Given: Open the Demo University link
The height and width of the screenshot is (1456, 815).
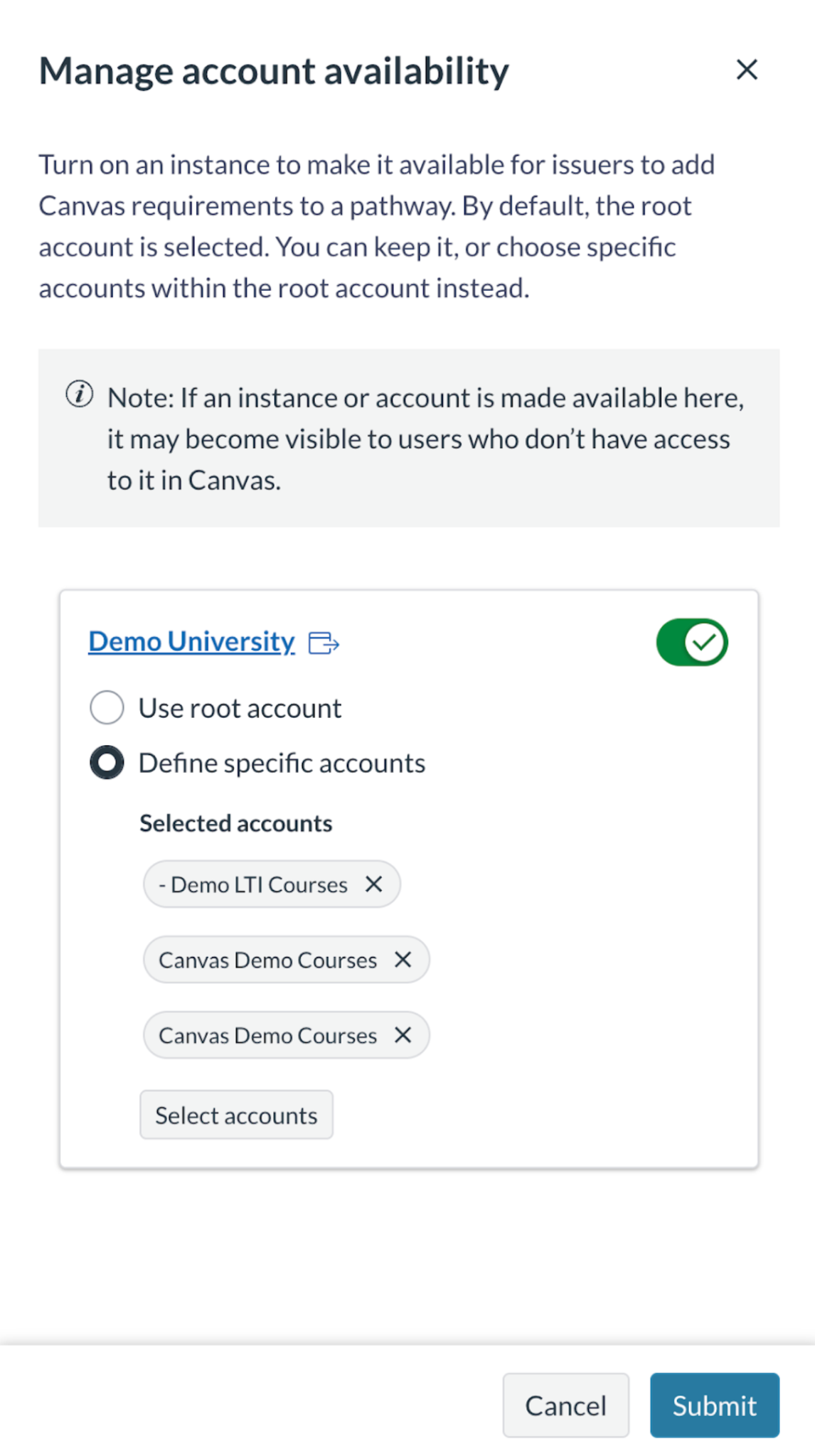Looking at the screenshot, I should click(191, 641).
